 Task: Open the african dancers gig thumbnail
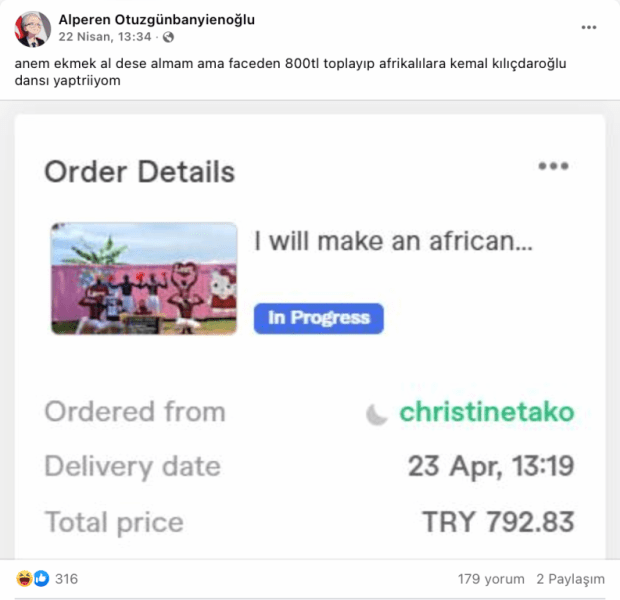coord(144,278)
